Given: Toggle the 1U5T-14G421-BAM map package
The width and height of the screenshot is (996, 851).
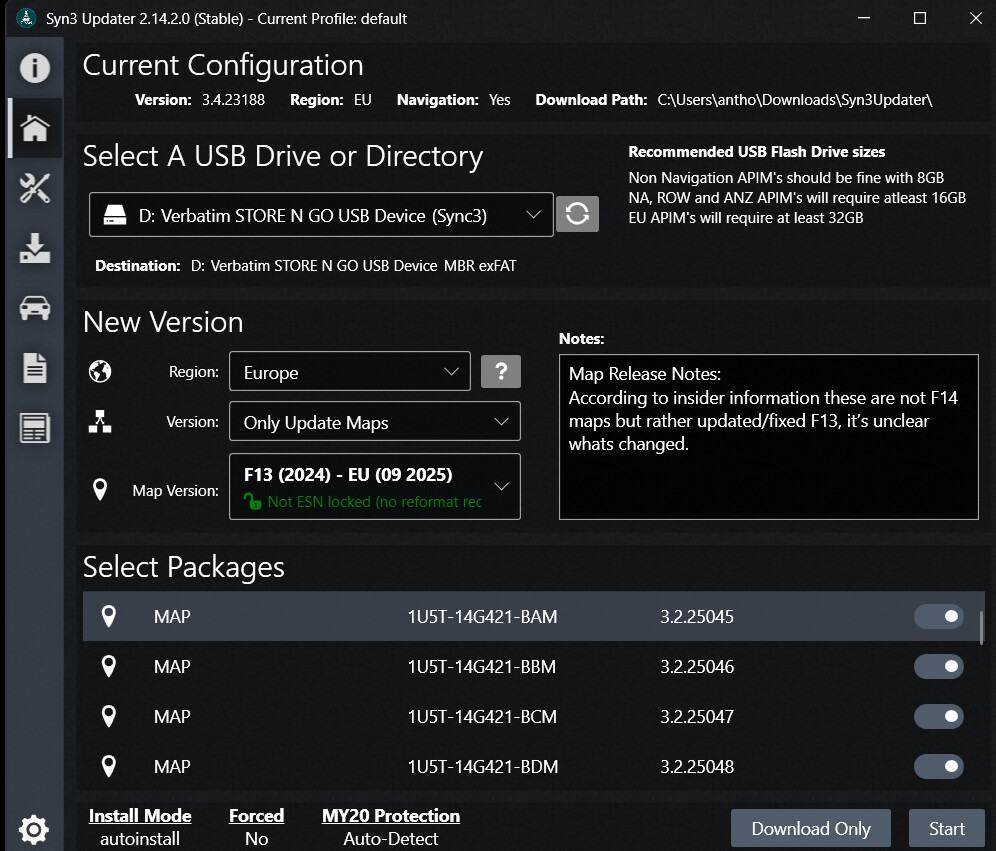Looking at the screenshot, I should coord(938,617).
